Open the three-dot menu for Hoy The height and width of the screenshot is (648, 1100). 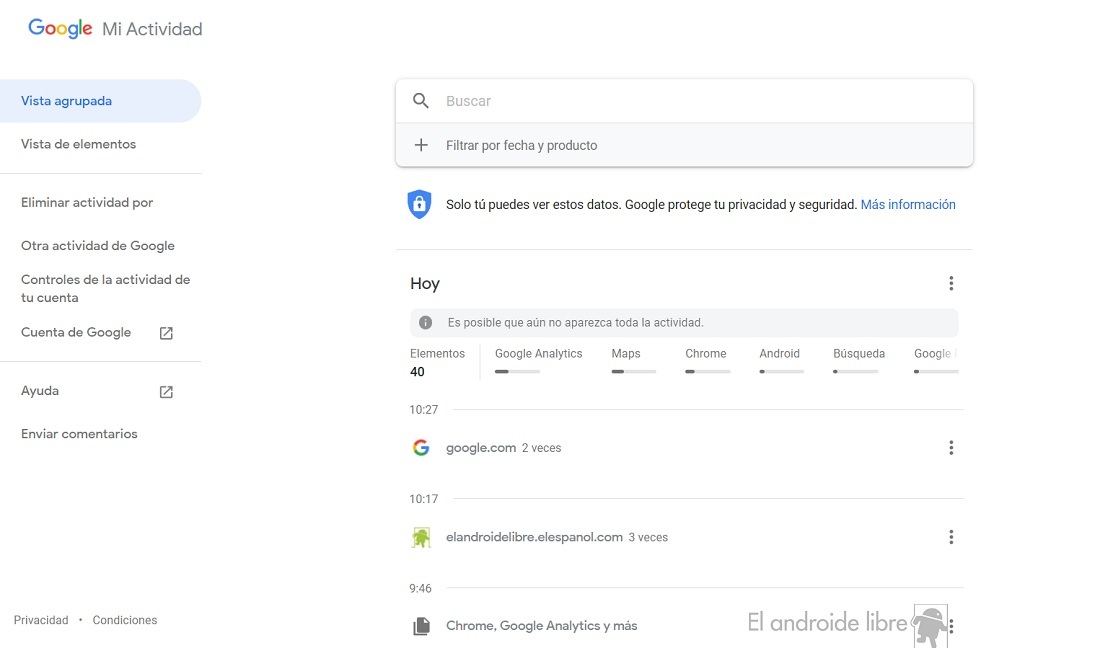(x=951, y=284)
